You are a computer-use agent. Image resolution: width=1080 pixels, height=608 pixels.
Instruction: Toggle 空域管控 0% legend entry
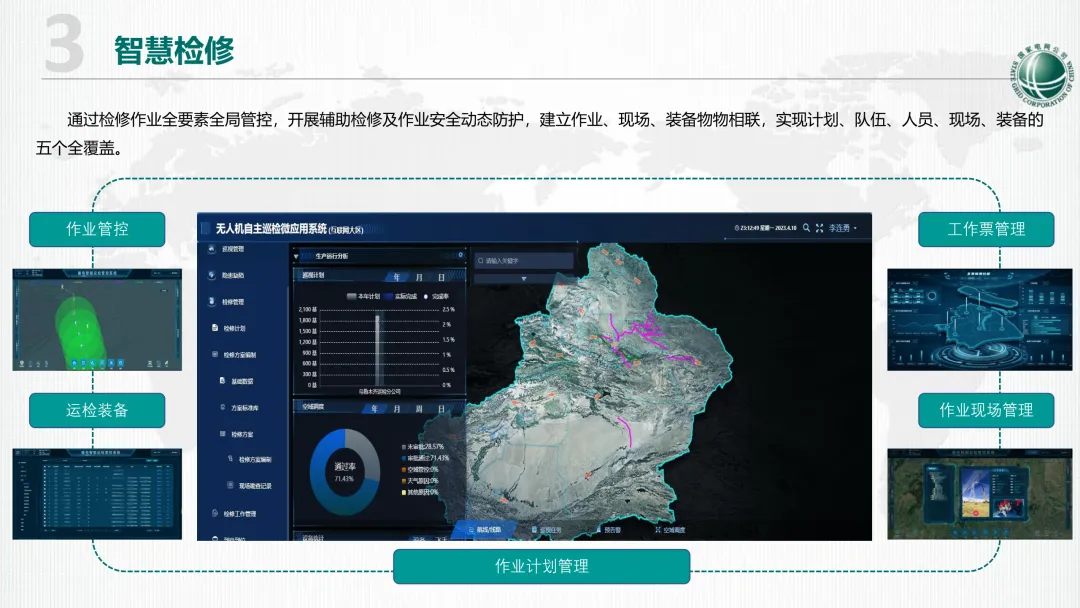click(421, 470)
